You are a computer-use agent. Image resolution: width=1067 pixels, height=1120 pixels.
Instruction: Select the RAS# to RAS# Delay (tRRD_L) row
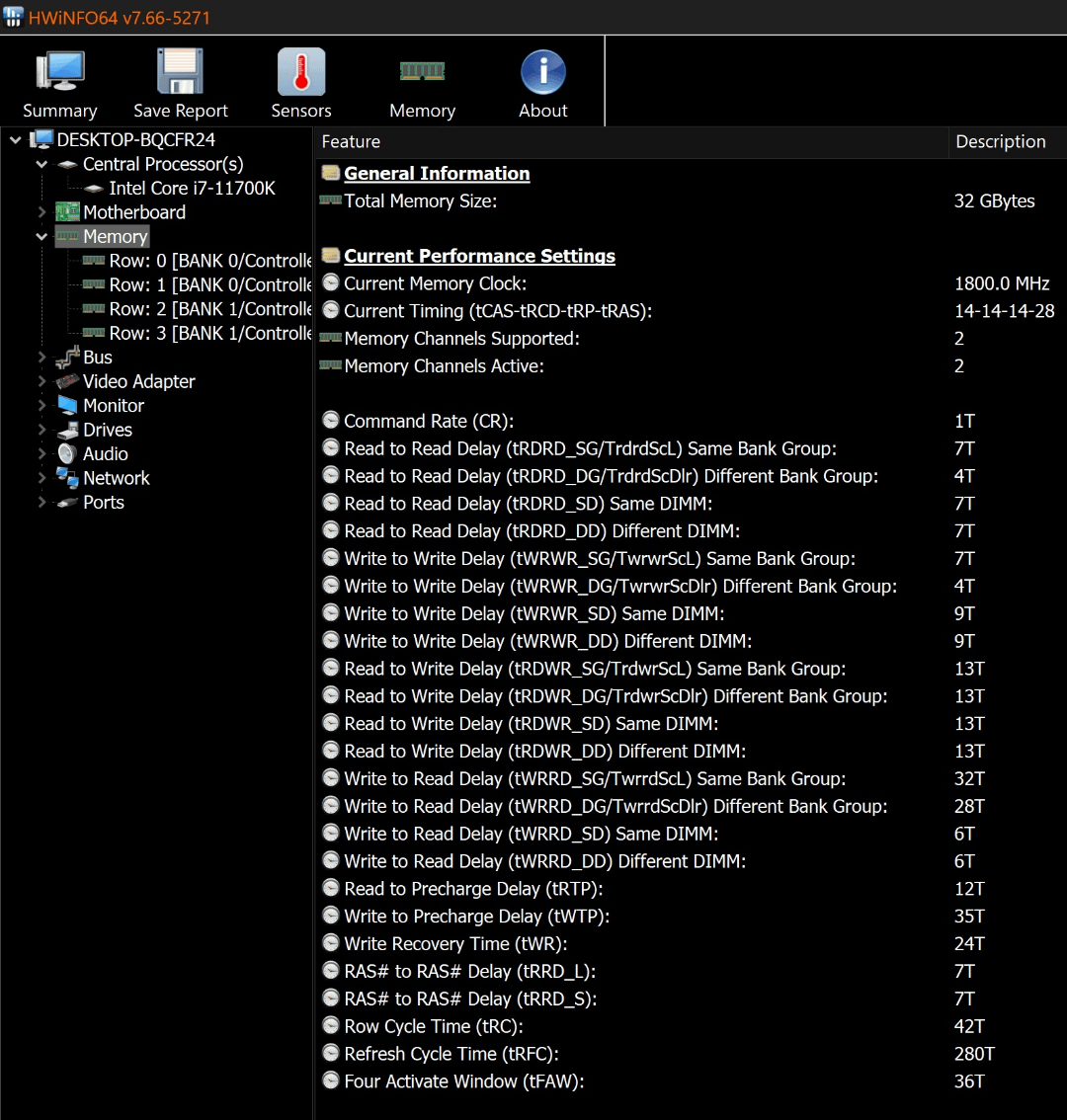[692, 972]
